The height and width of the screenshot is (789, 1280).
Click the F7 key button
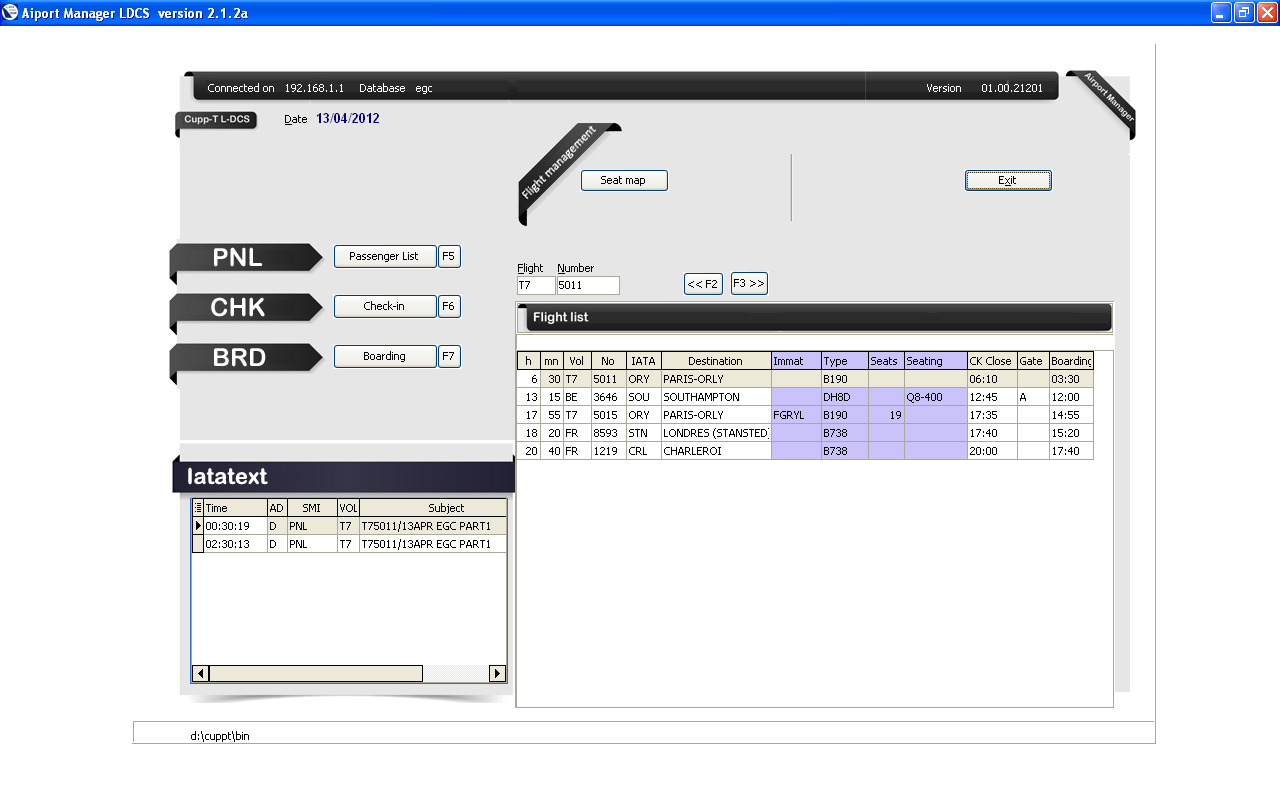click(449, 357)
